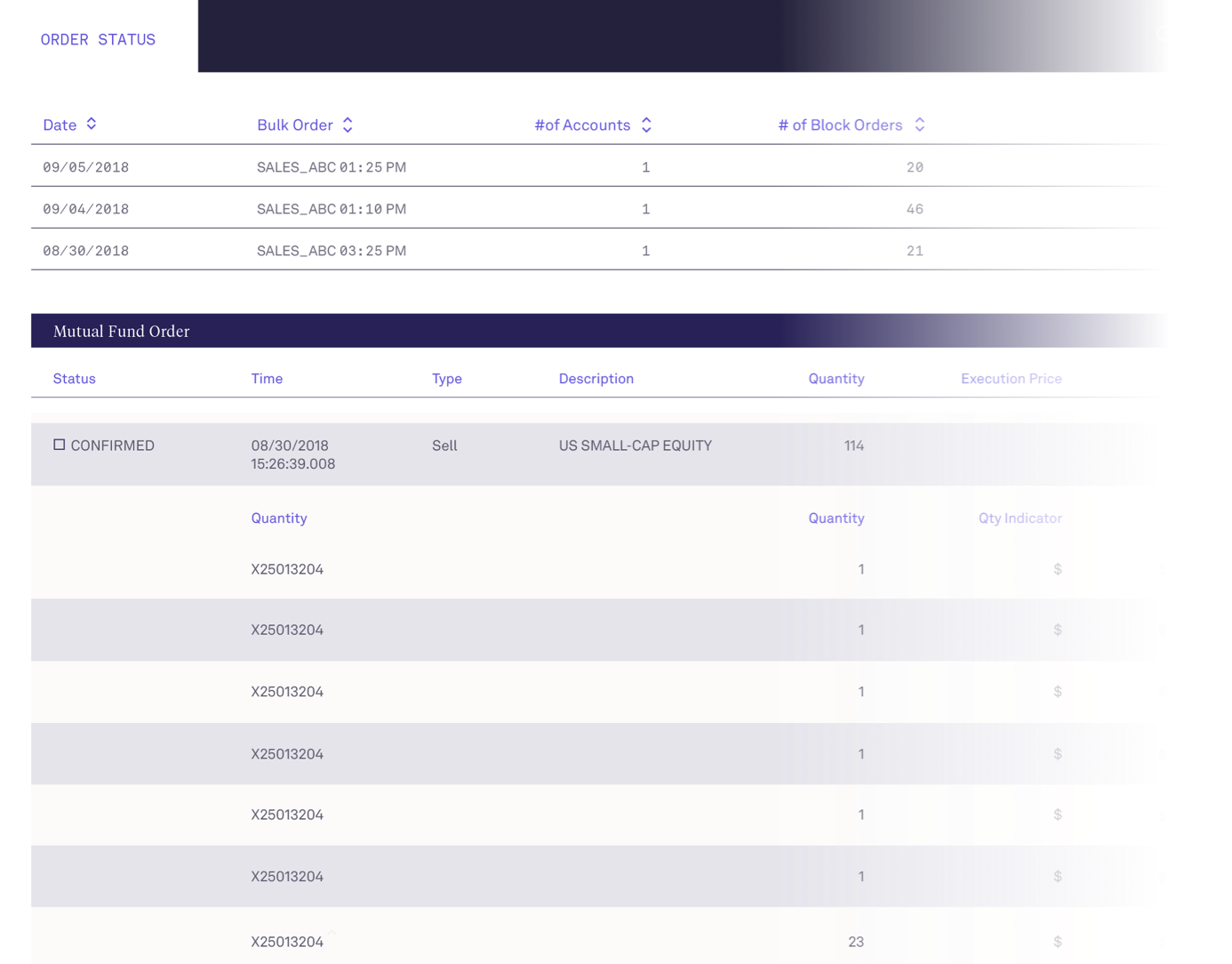Image resolution: width=1232 pixels, height=964 pixels.
Task: Click the # of Block Orders down chevron
Action: 920,129
